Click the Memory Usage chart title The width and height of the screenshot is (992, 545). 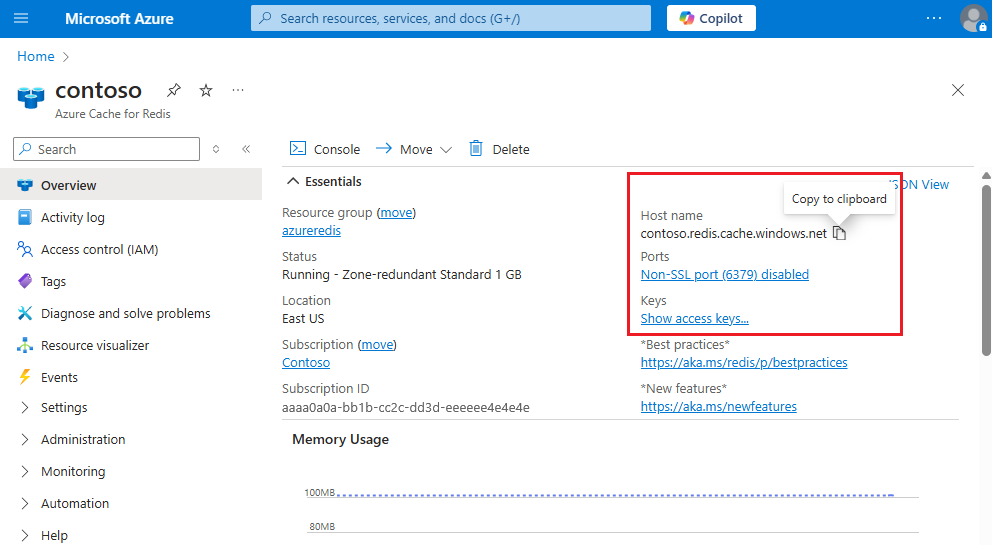pyautogui.click(x=340, y=439)
